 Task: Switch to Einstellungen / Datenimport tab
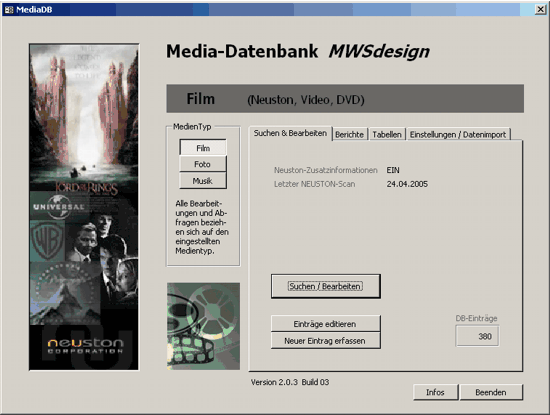point(458,134)
